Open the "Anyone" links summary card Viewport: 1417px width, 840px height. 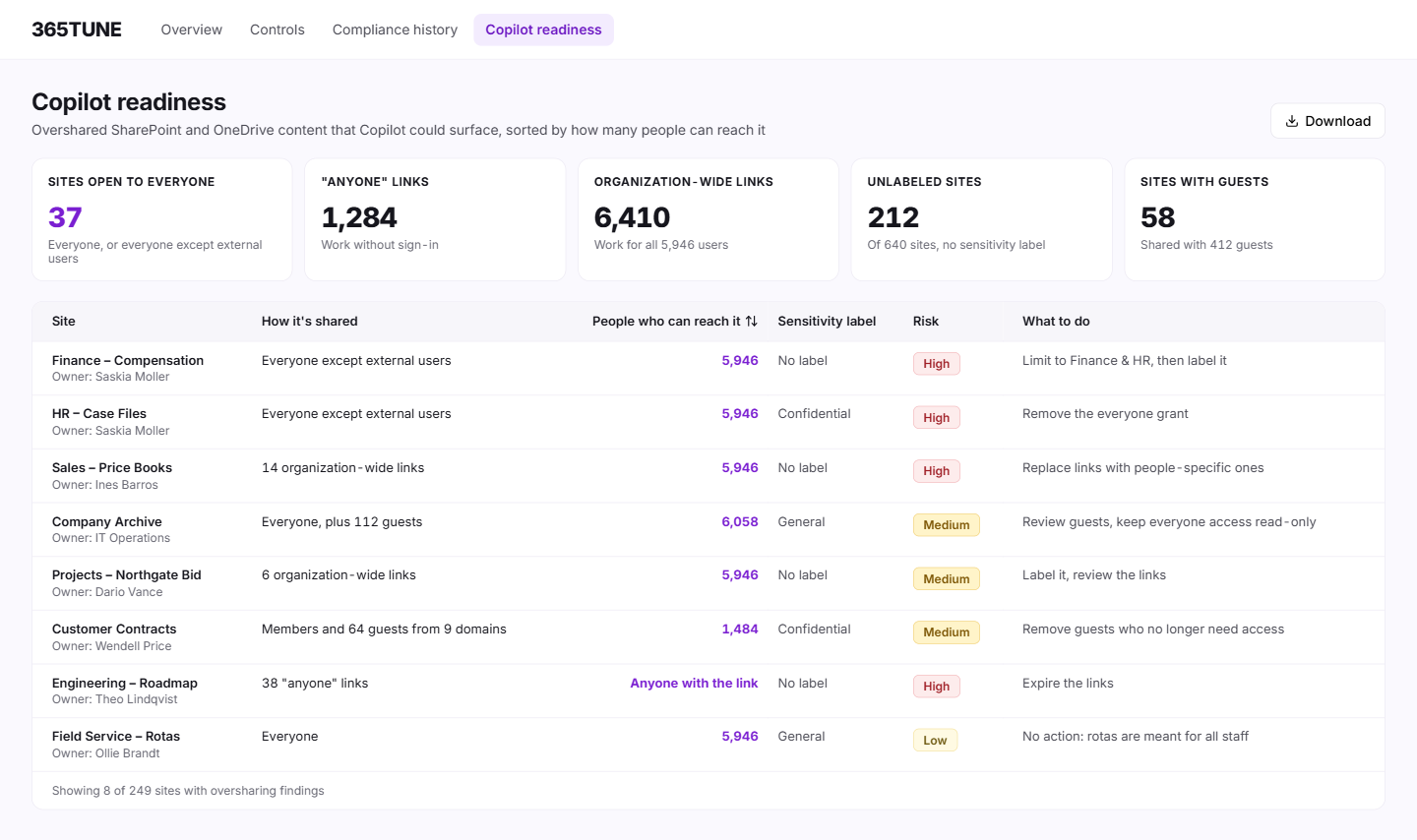click(435, 220)
